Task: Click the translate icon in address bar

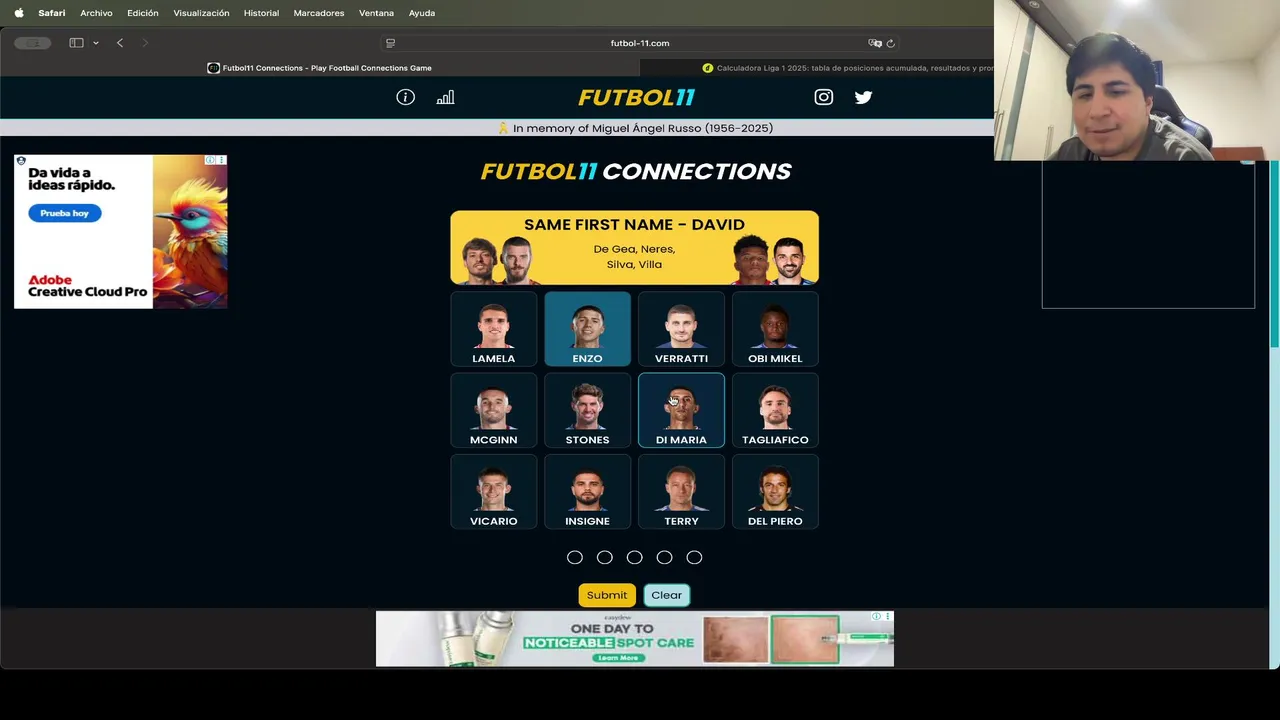Action: point(875,43)
